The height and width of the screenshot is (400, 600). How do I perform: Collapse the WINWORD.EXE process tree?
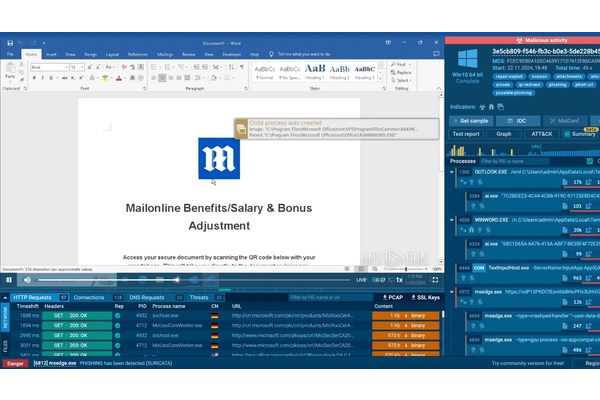tap(452, 220)
